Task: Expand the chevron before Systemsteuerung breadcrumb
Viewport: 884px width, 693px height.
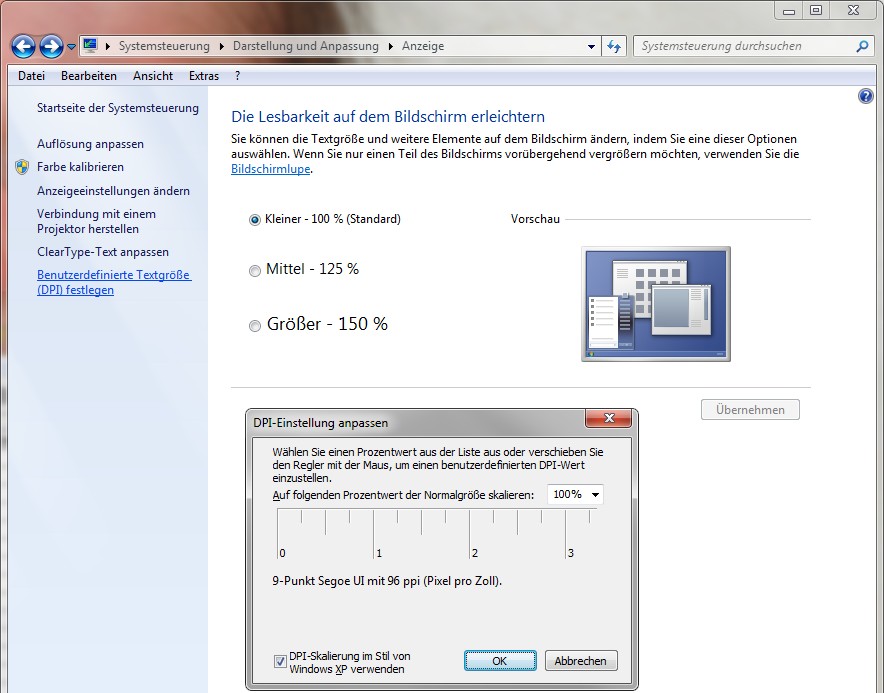Action: (108, 46)
